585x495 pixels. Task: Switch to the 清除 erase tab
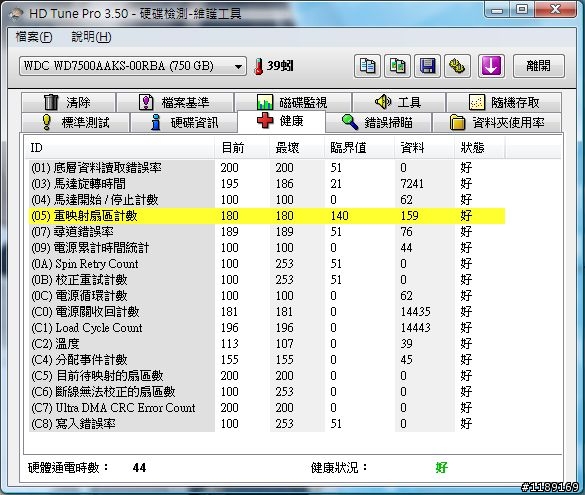click(x=68, y=102)
